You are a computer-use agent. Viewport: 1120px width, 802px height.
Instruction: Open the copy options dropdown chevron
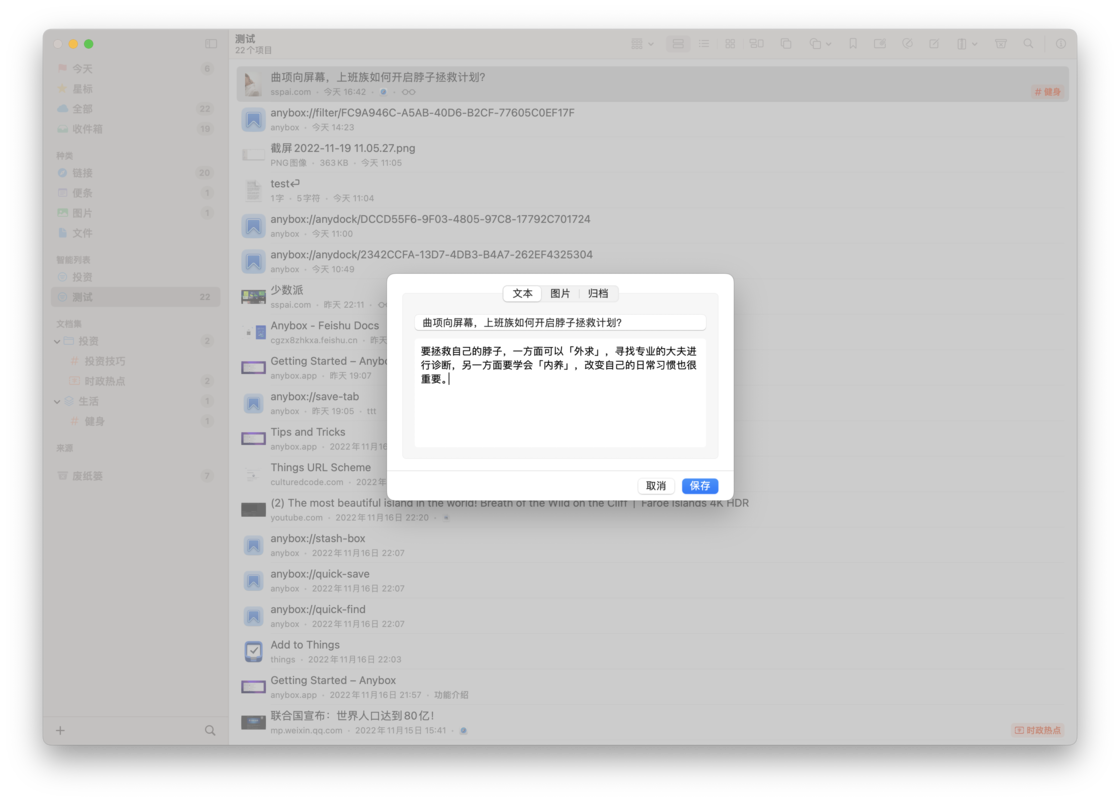tap(829, 44)
